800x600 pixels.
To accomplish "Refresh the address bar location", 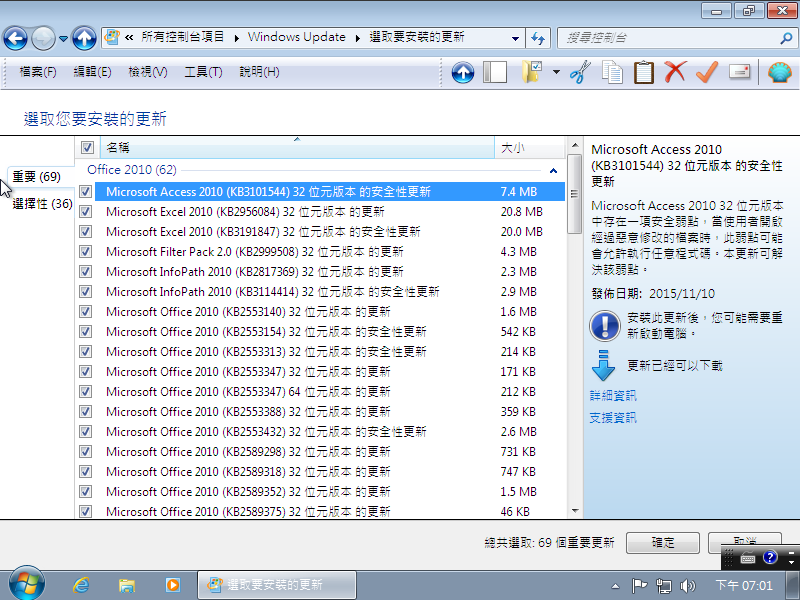I will click(x=538, y=38).
